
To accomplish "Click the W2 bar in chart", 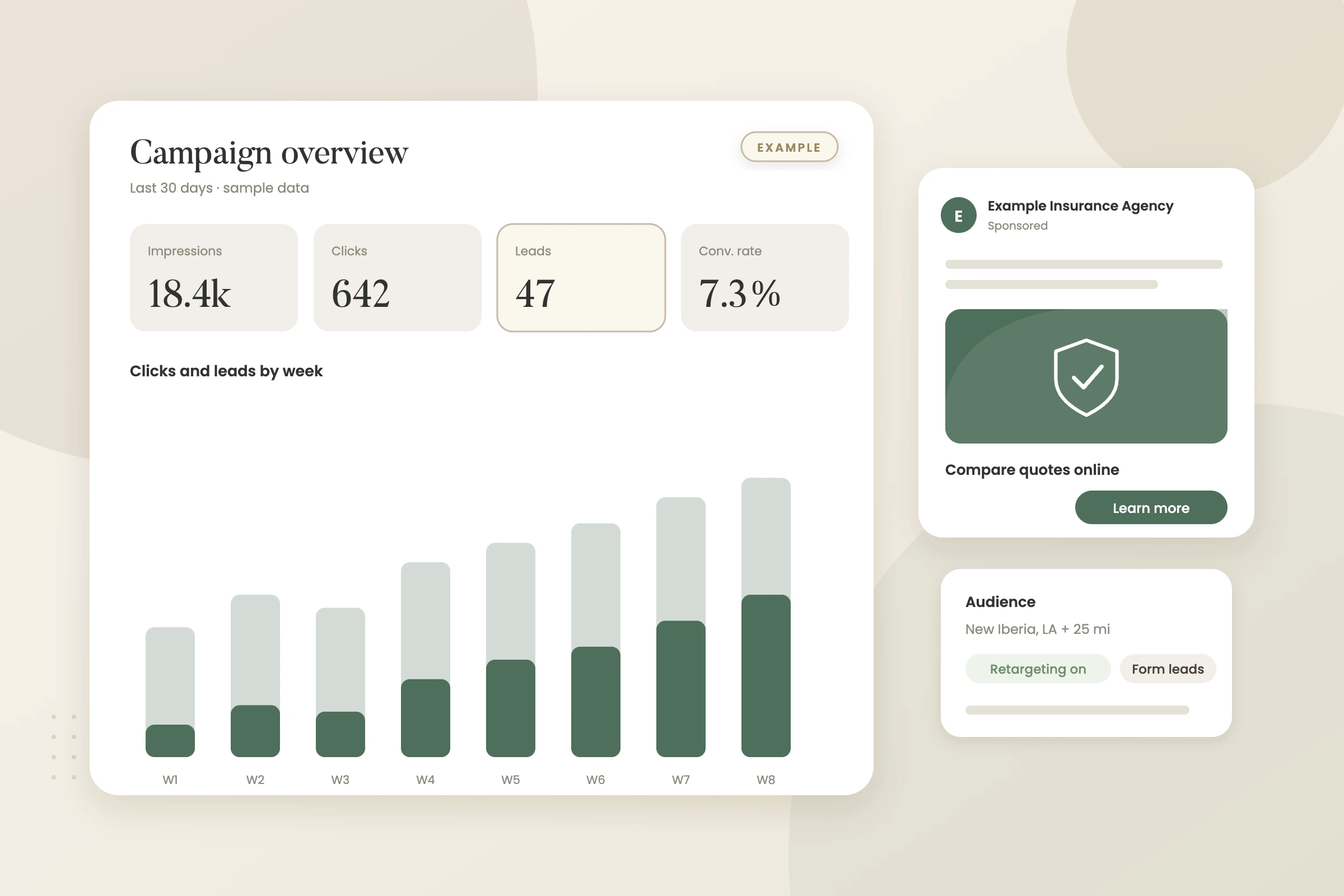I will click(x=255, y=676).
